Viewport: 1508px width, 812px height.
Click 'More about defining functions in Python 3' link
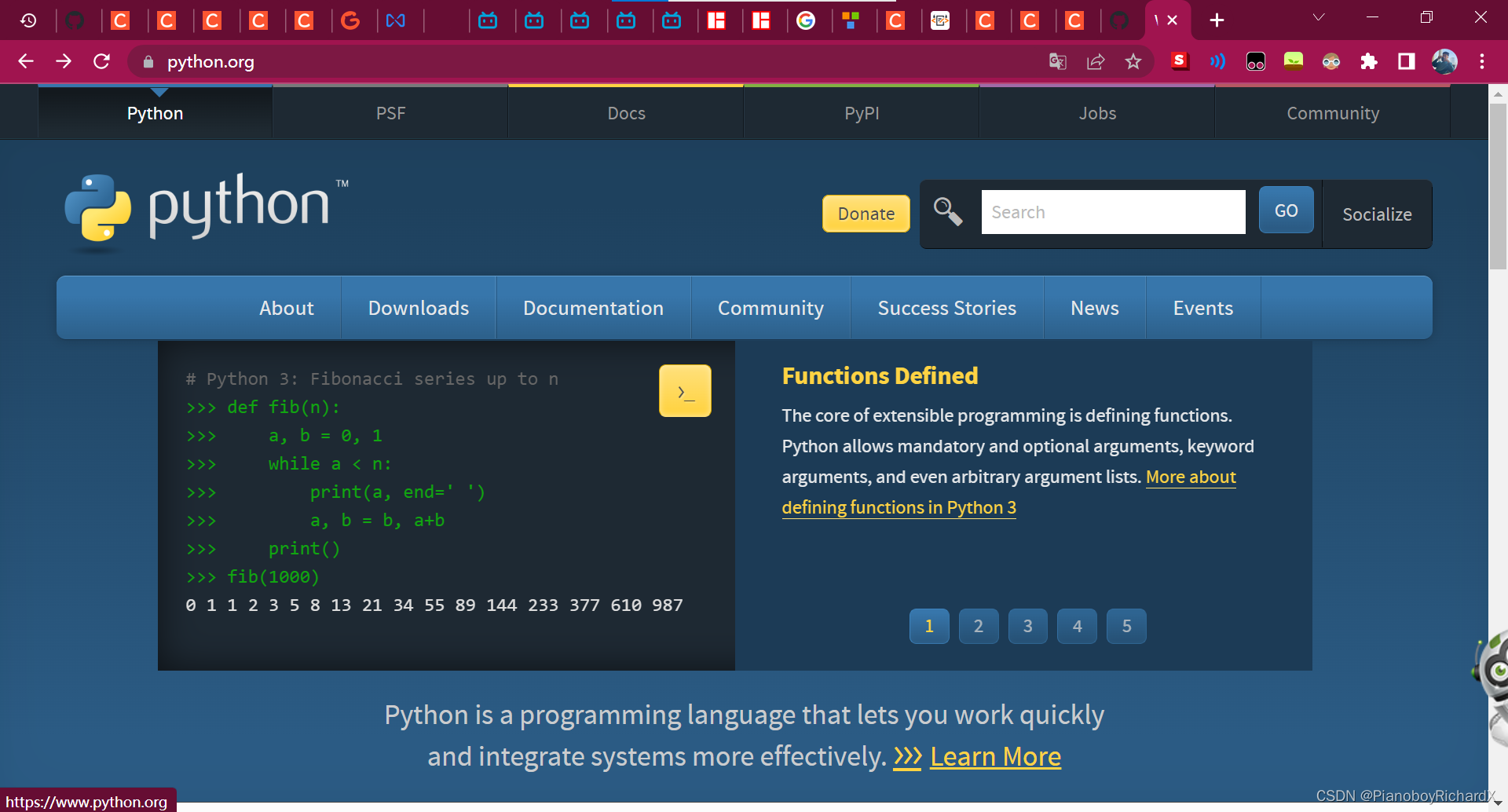(x=899, y=507)
